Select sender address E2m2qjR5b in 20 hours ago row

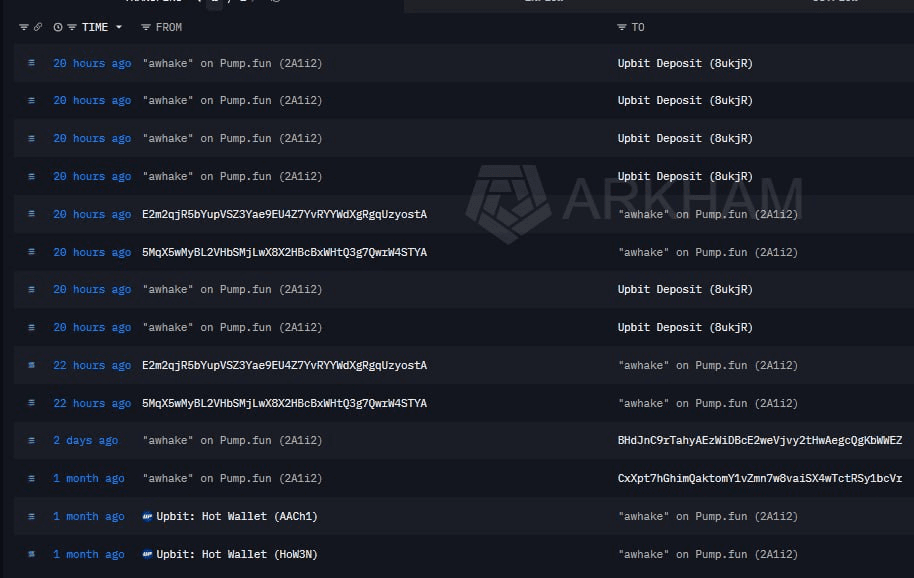coord(284,214)
